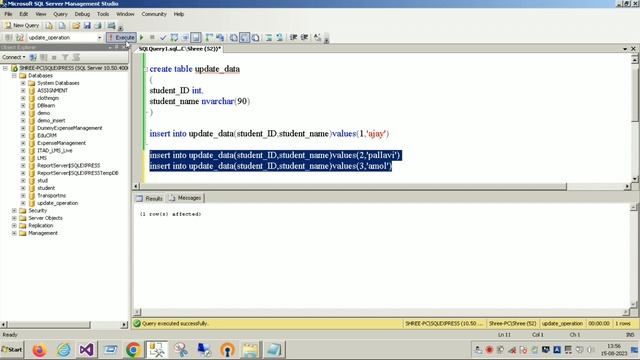Expand the Management folder
Viewport: 640px width, 360px height.
[x=14, y=233]
